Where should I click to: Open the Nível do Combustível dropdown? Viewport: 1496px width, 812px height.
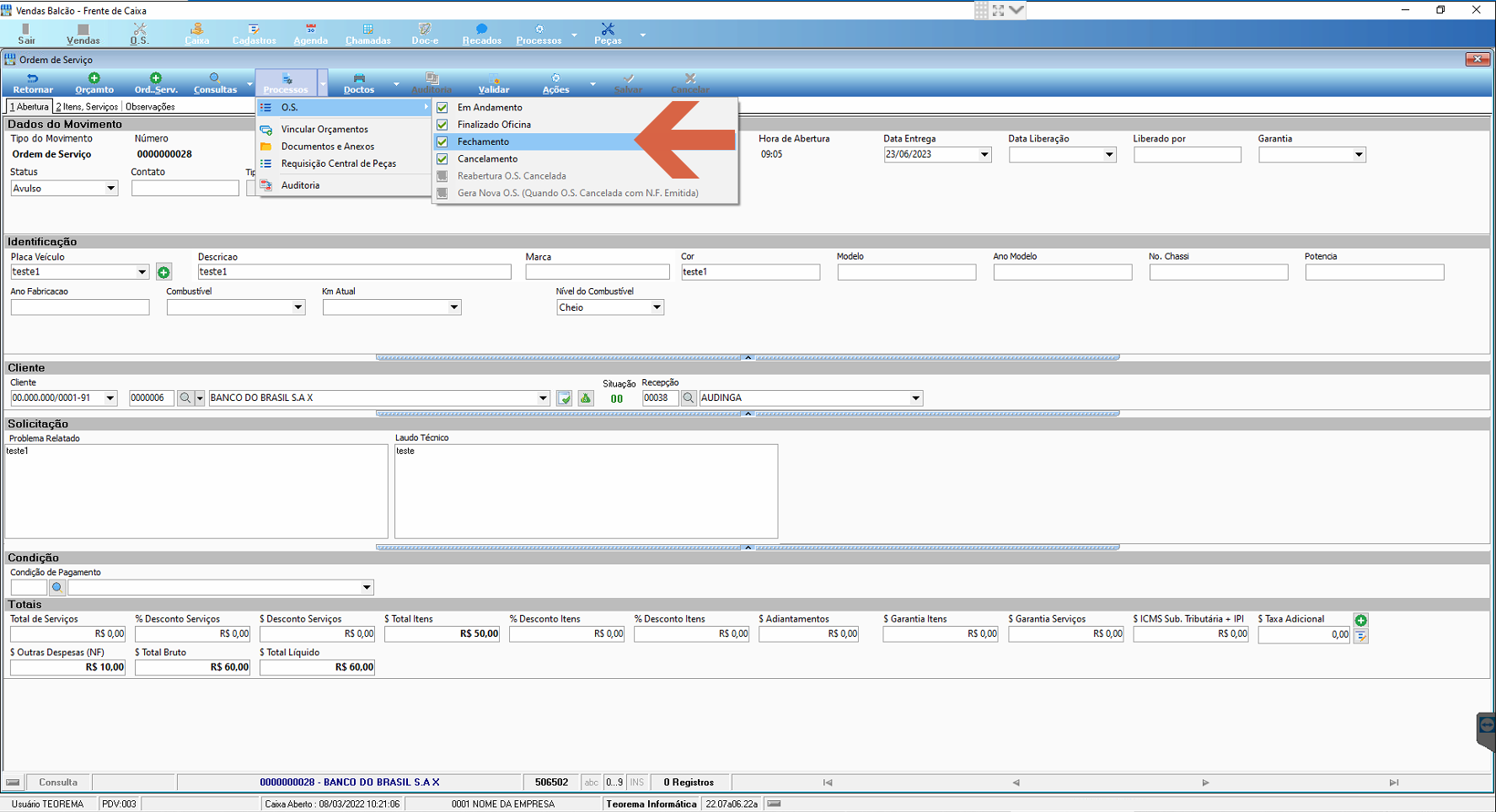pyautogui.click(x=657, y=307)
